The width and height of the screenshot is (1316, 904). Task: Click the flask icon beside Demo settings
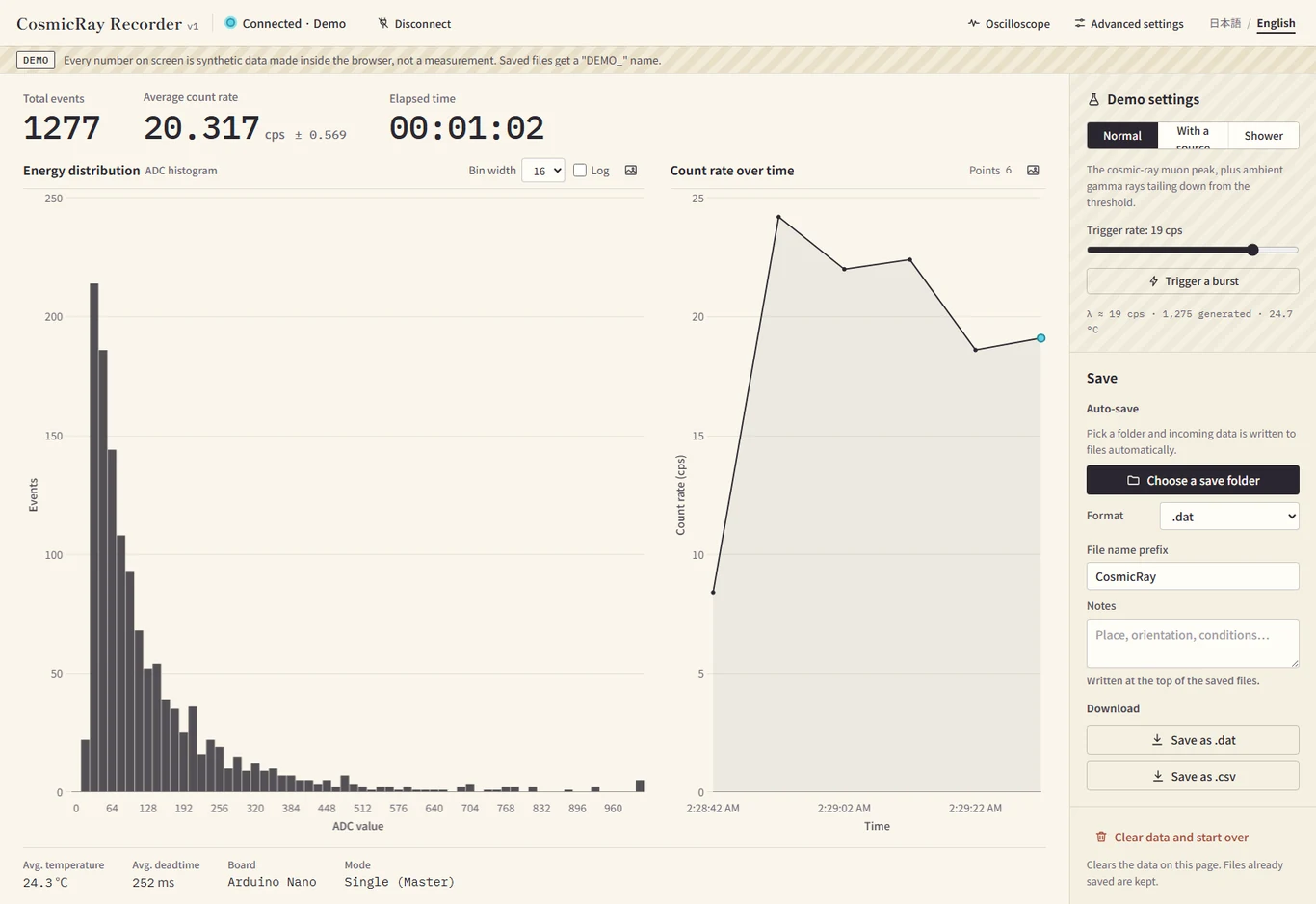click(1093, 99)
